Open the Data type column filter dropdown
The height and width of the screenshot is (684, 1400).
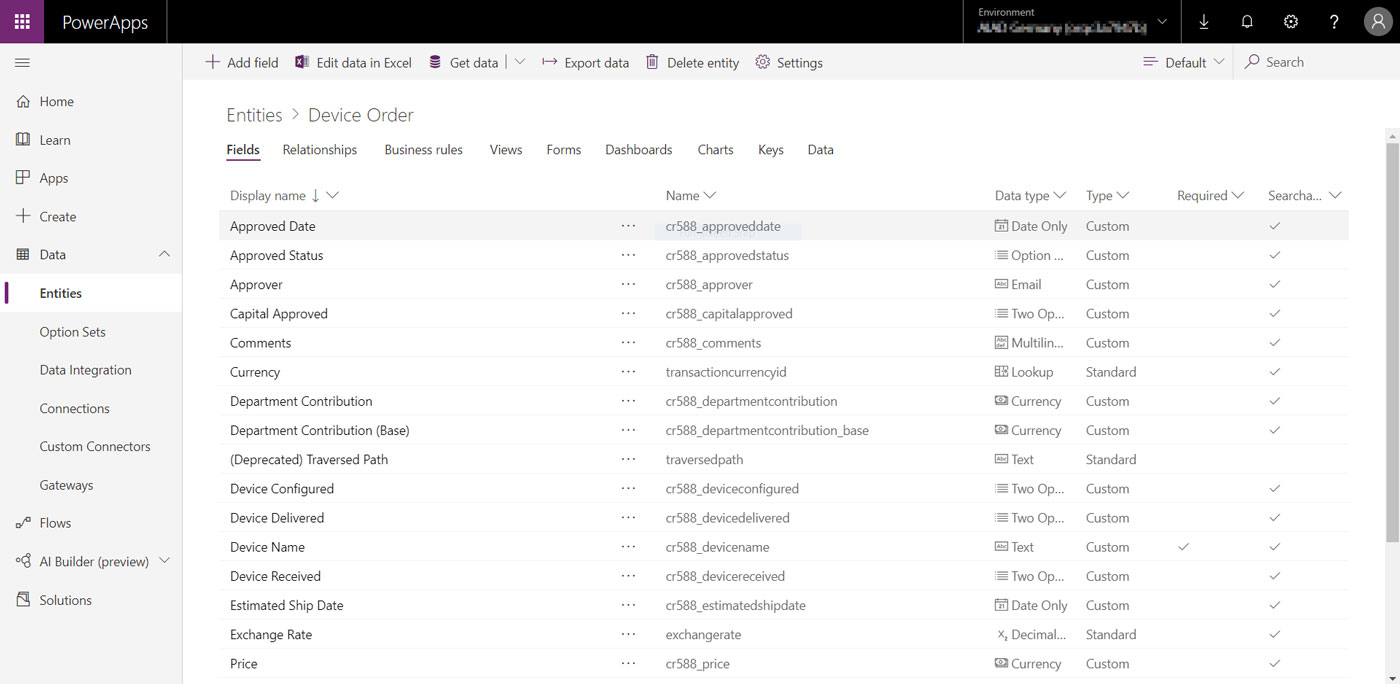[x=1058, y=195]
